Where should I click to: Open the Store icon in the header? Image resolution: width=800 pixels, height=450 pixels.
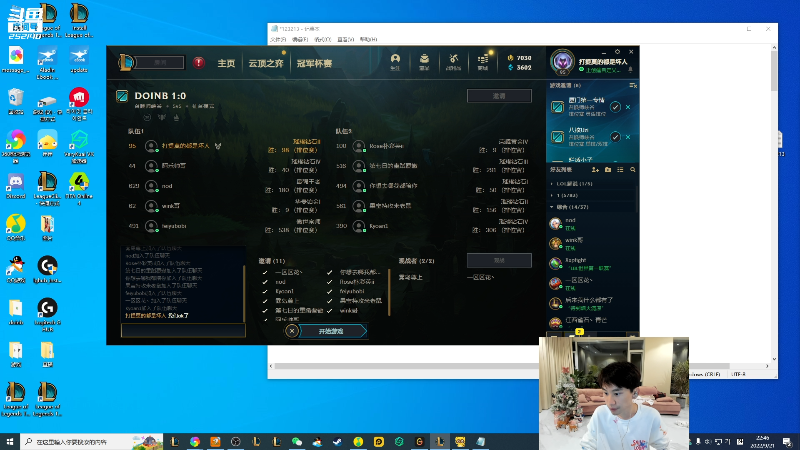point(483,62)
